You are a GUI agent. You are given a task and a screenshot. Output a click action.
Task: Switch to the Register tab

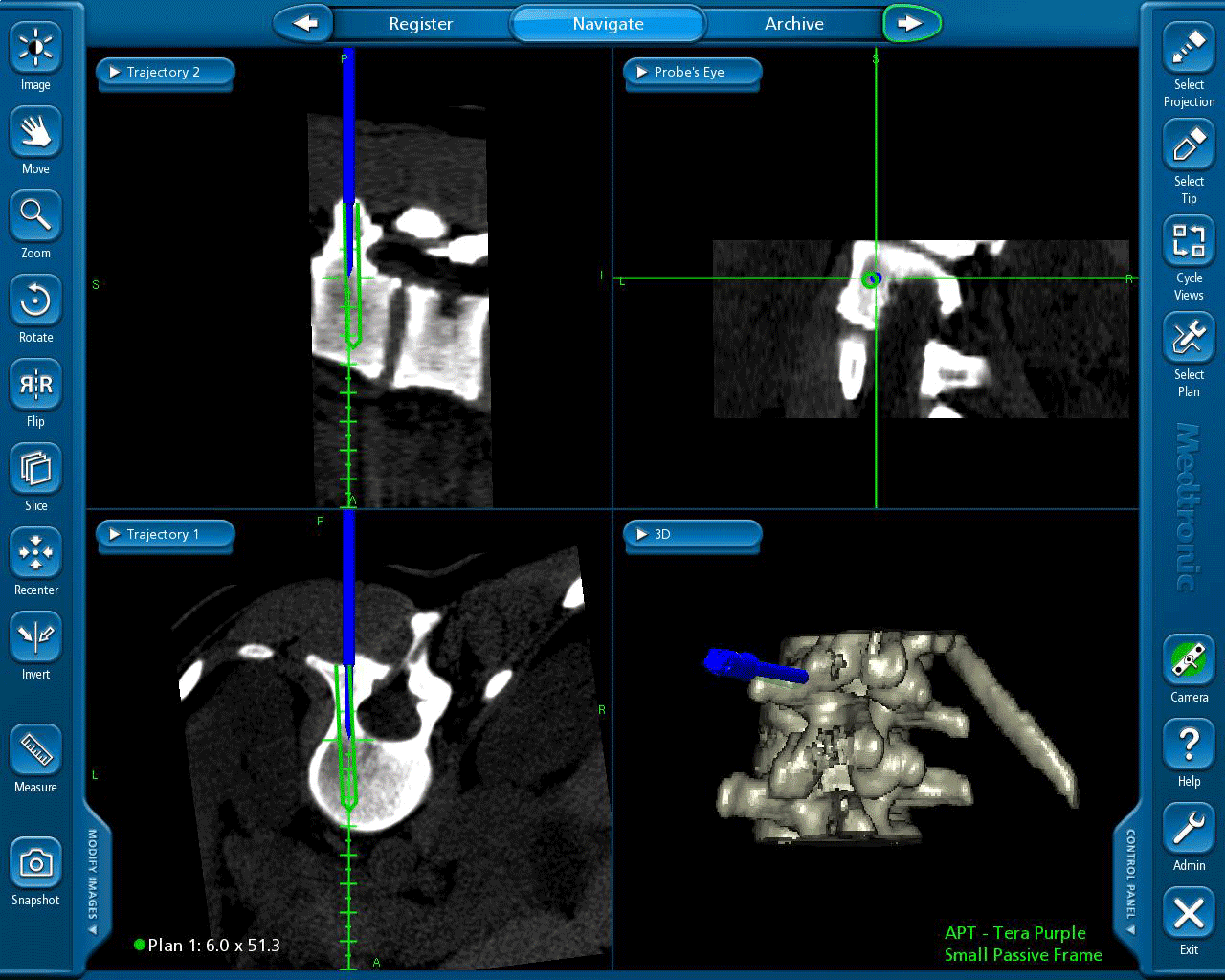pos(421,24)
